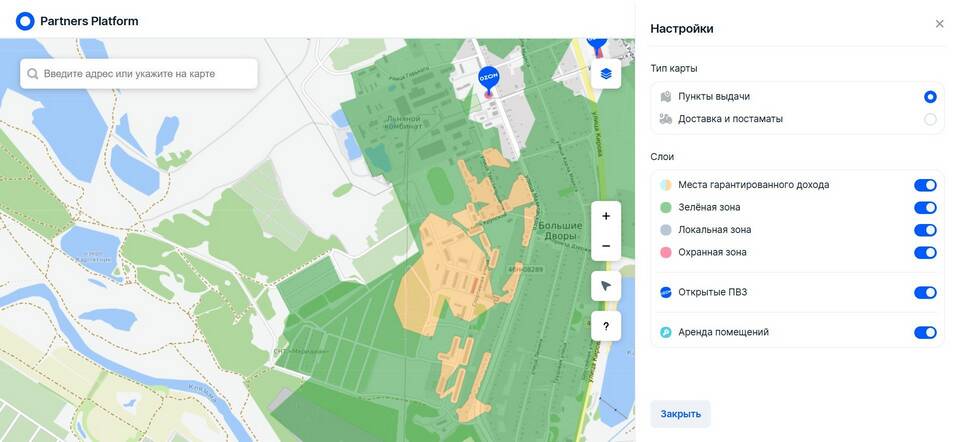Click the green Зелёная зона color dot
The image size is (960, 442).
(x=666, y=208)
